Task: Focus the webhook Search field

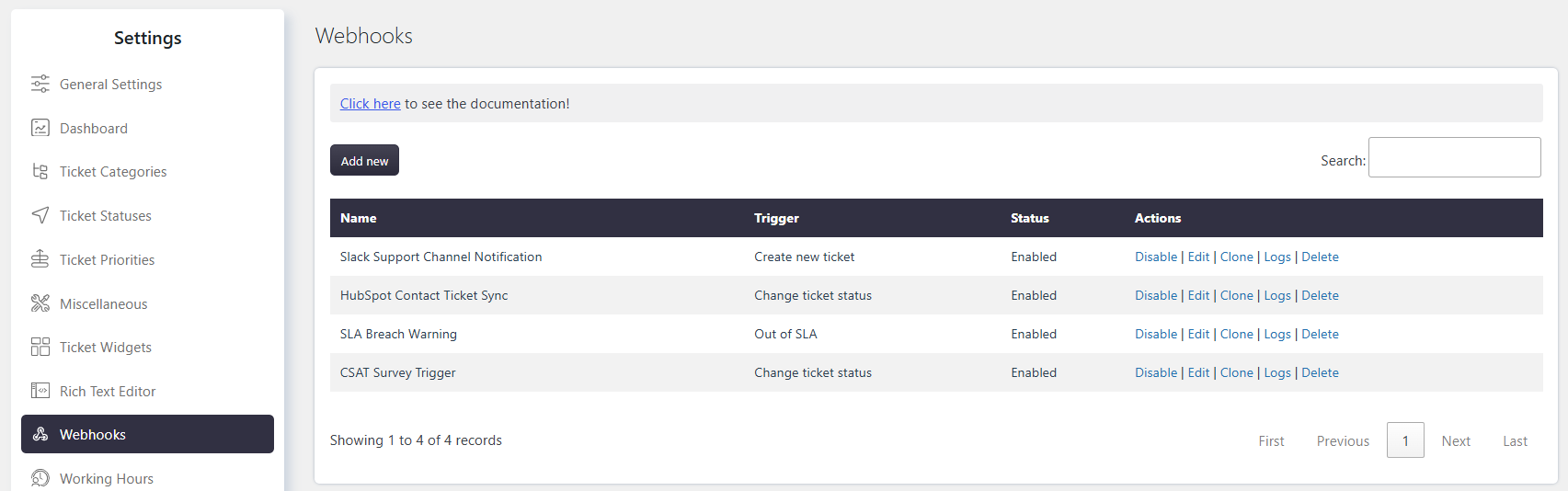Action: 1455,157
